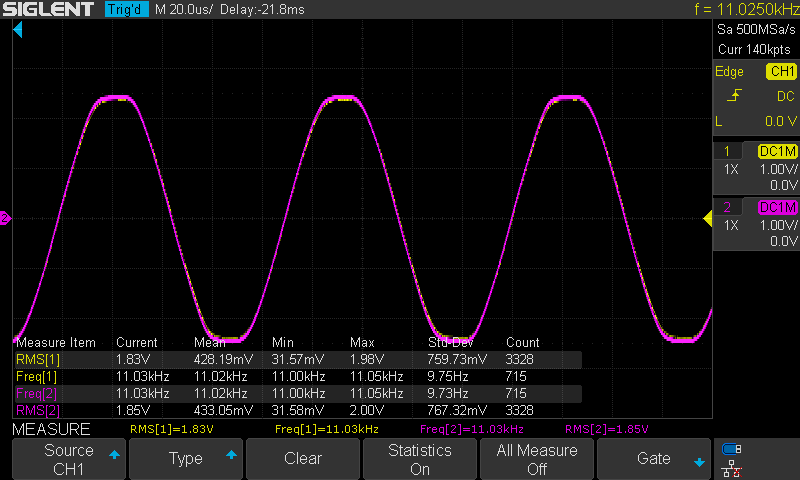Click the Curr 140kpts memory depth text
This screenshot has width=800, height=480.
point(754,49)
